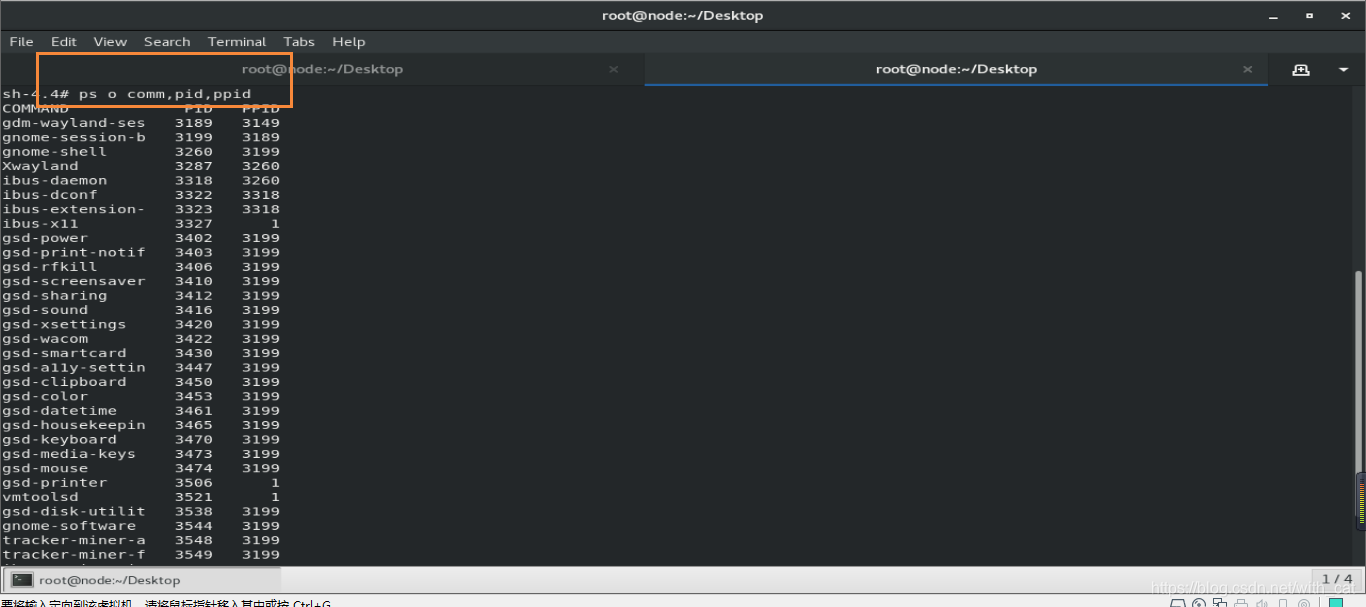This screenshot has width=1366, height=607.
Task: Click the gsd-power process name
Action: [45, 238]
